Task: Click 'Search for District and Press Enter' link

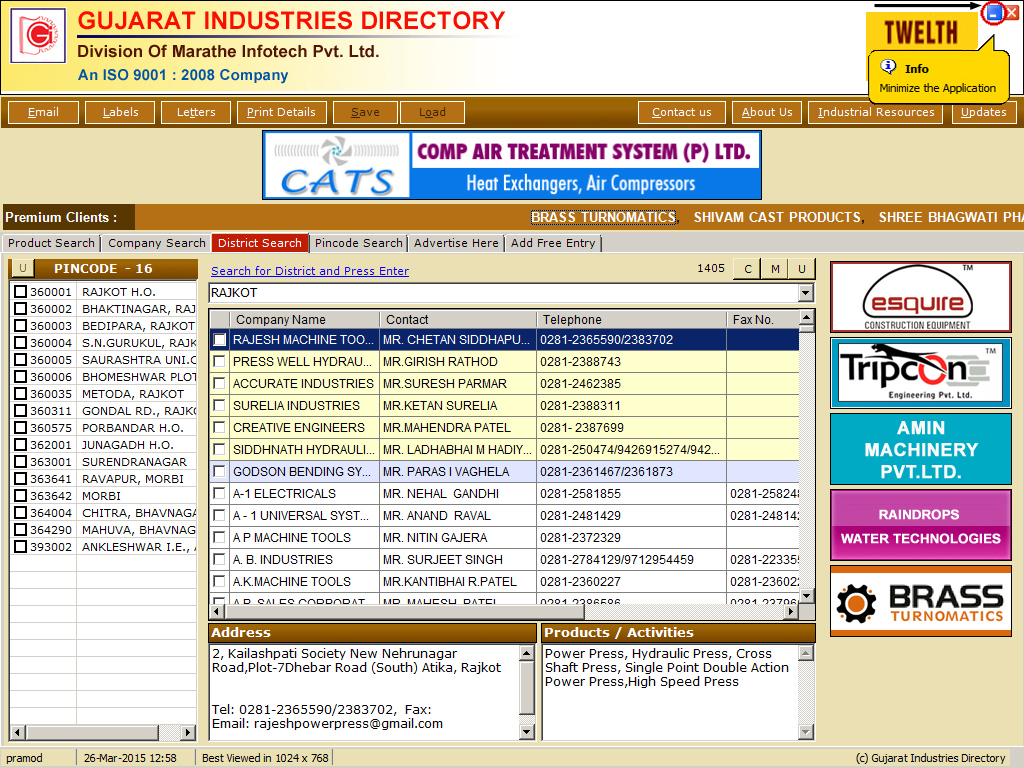Action: coord(310,271)
